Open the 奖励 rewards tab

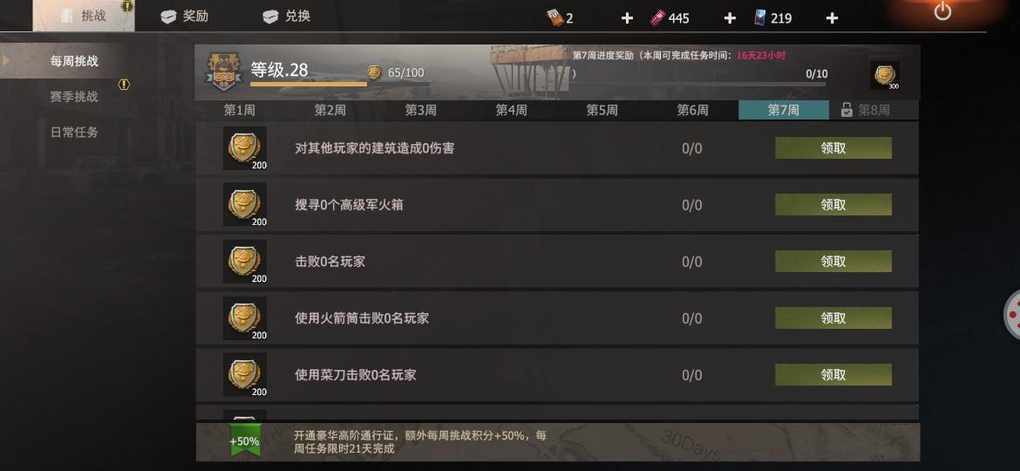click(185, 17)
